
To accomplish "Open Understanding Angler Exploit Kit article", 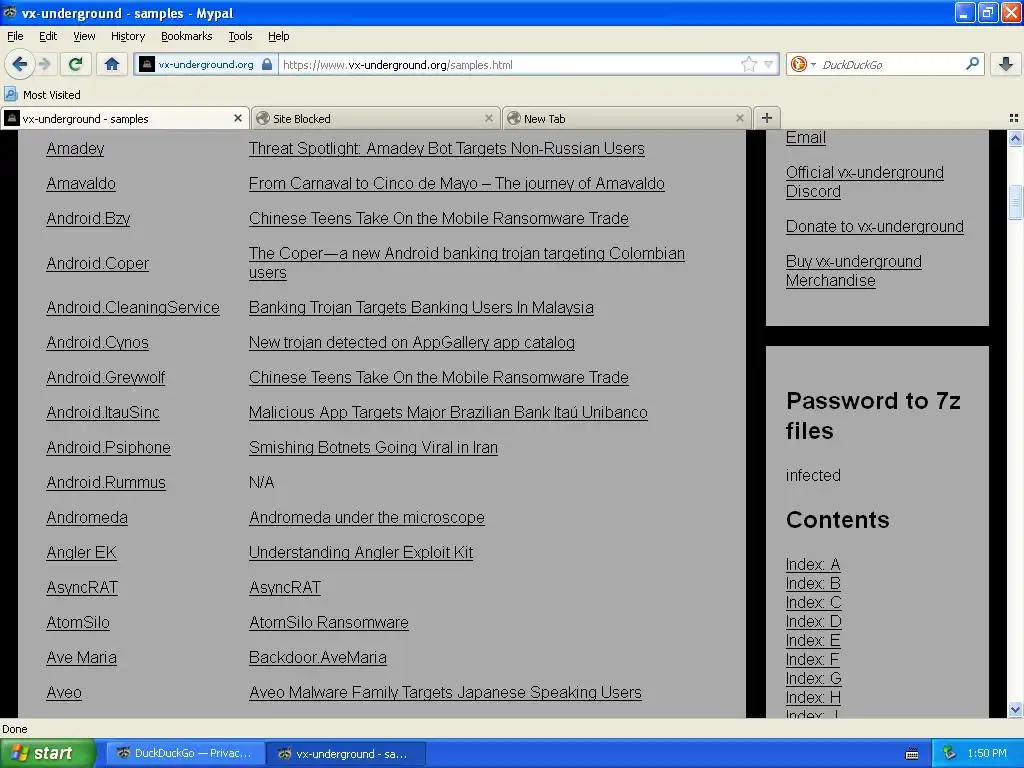I will click(361, 552).
